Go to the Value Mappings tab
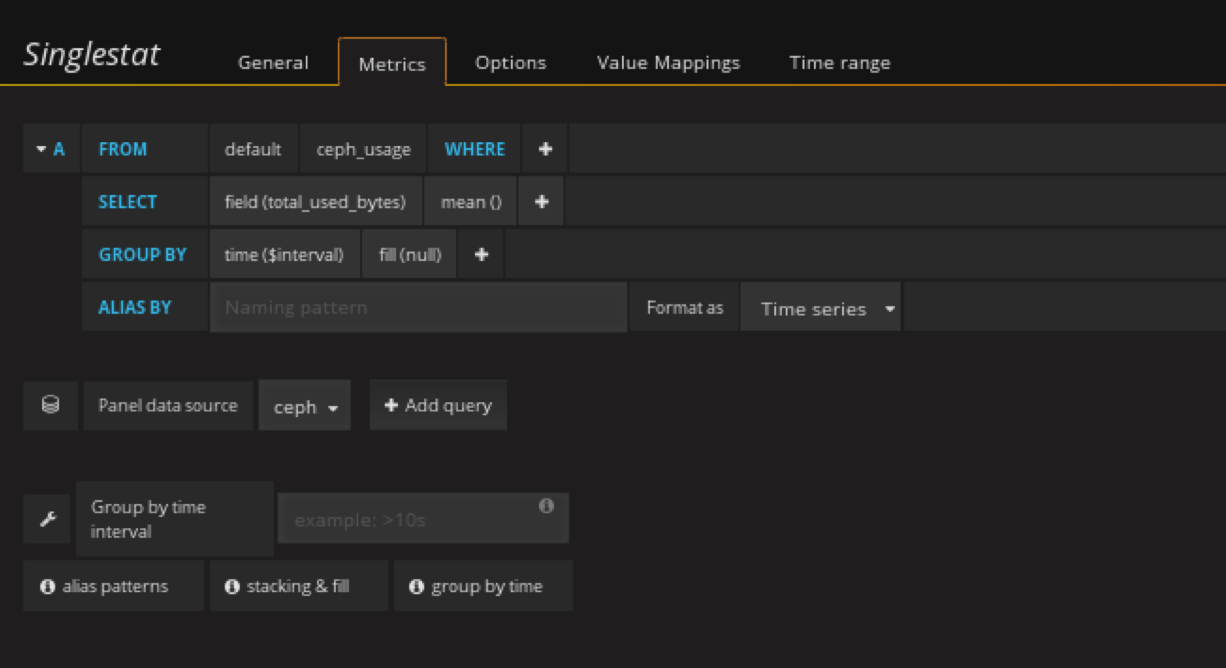The width and height of the screenshot is (1226, 668). click(668, 63)
